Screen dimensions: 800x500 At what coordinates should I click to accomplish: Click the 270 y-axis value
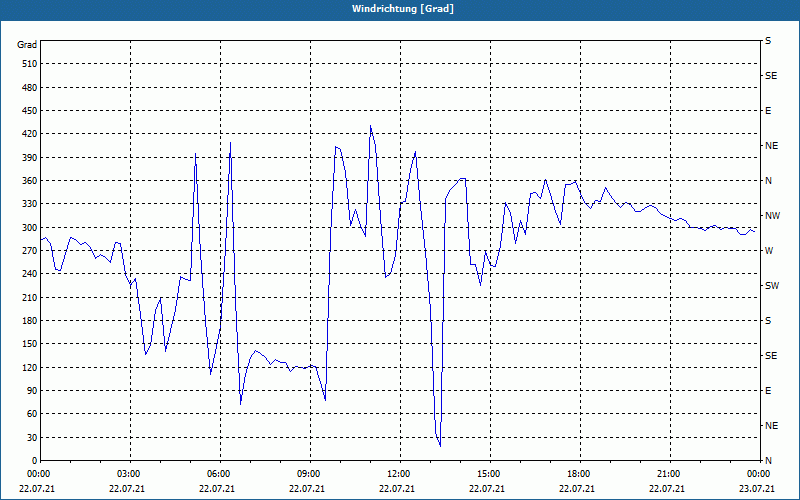(30, 251)
